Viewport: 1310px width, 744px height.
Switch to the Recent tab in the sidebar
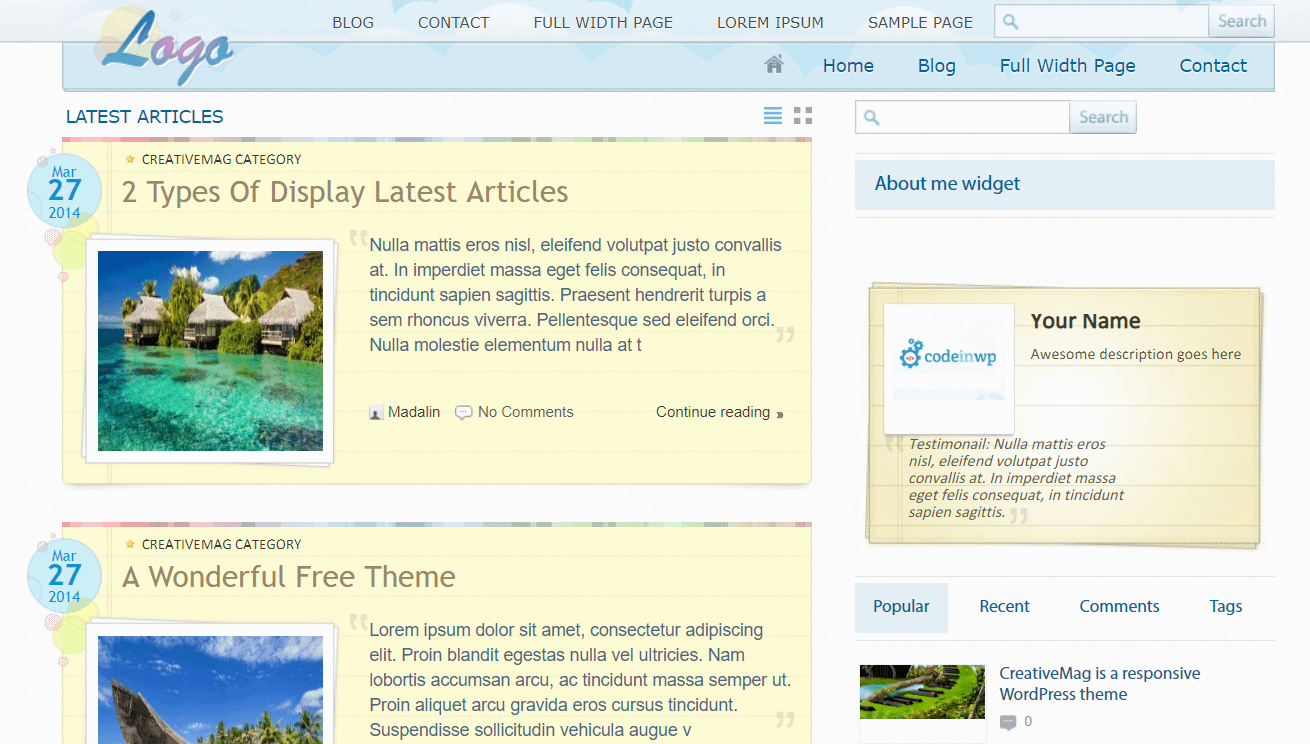tap(1004, 606)
